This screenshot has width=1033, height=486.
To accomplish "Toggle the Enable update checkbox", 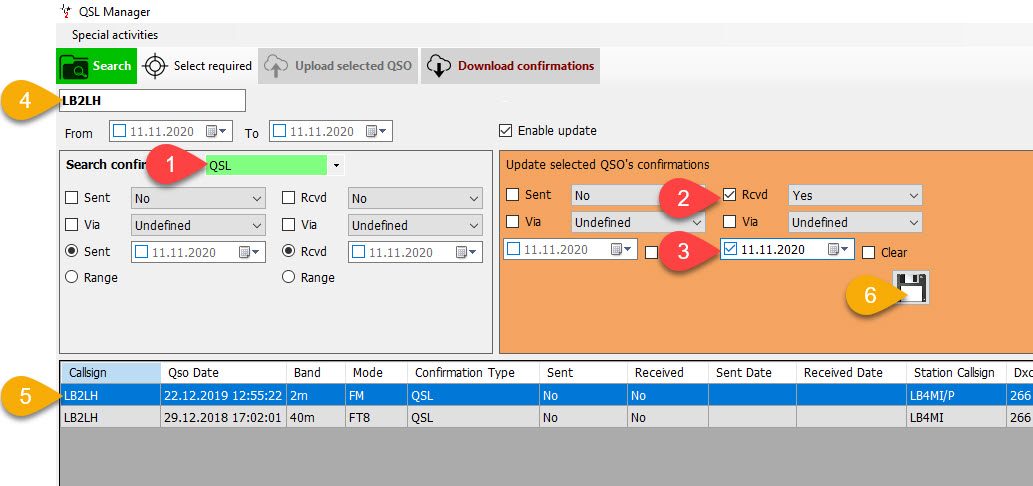I will pyautogui.click(x=505, y=130).
